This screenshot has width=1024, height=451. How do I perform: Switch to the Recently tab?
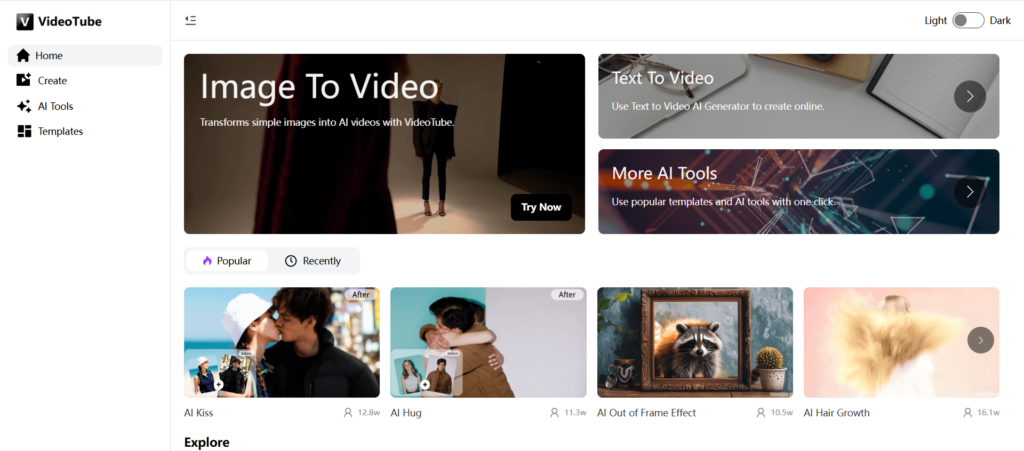313,260
